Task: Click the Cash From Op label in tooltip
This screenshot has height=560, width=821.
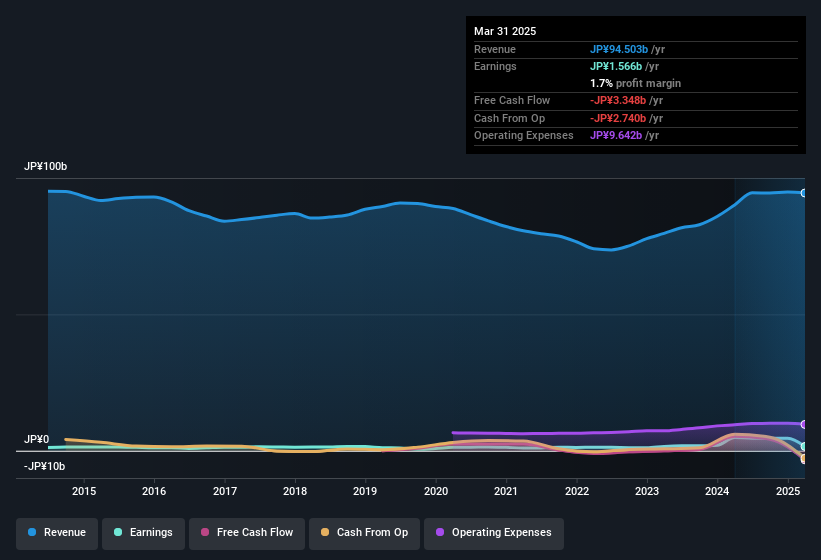Action: 509,118
